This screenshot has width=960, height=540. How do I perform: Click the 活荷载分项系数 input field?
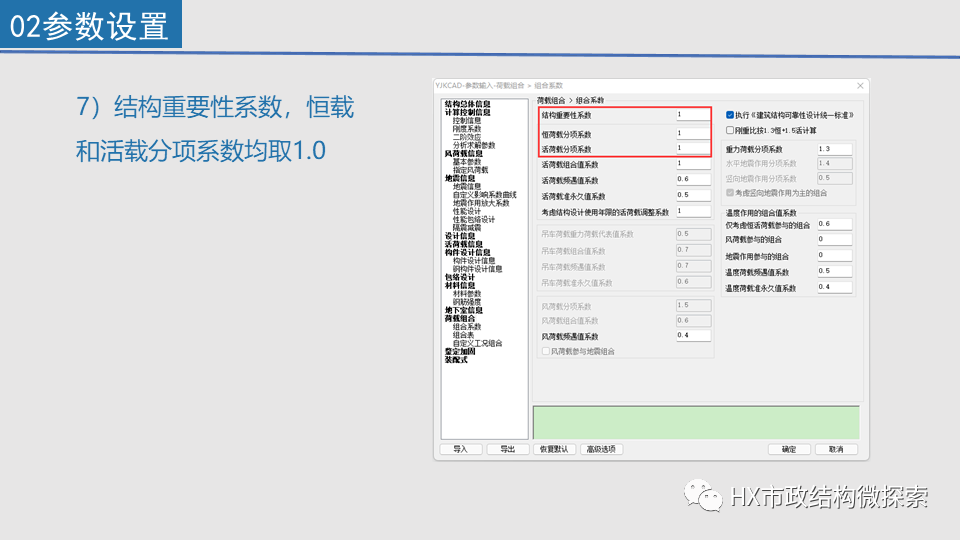point(693,148)
